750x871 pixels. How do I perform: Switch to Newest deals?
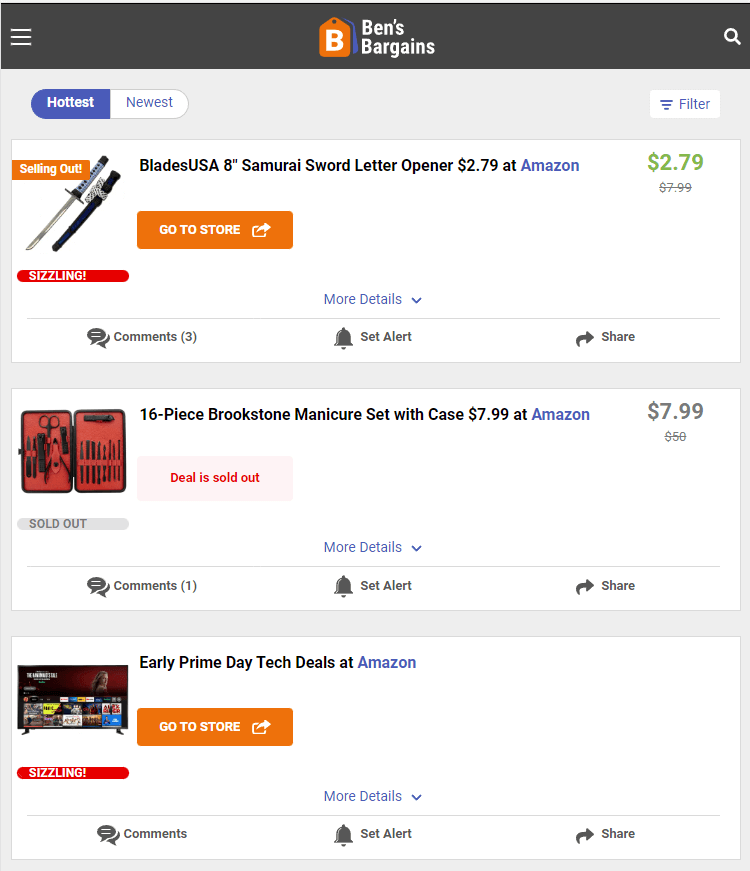149,103
